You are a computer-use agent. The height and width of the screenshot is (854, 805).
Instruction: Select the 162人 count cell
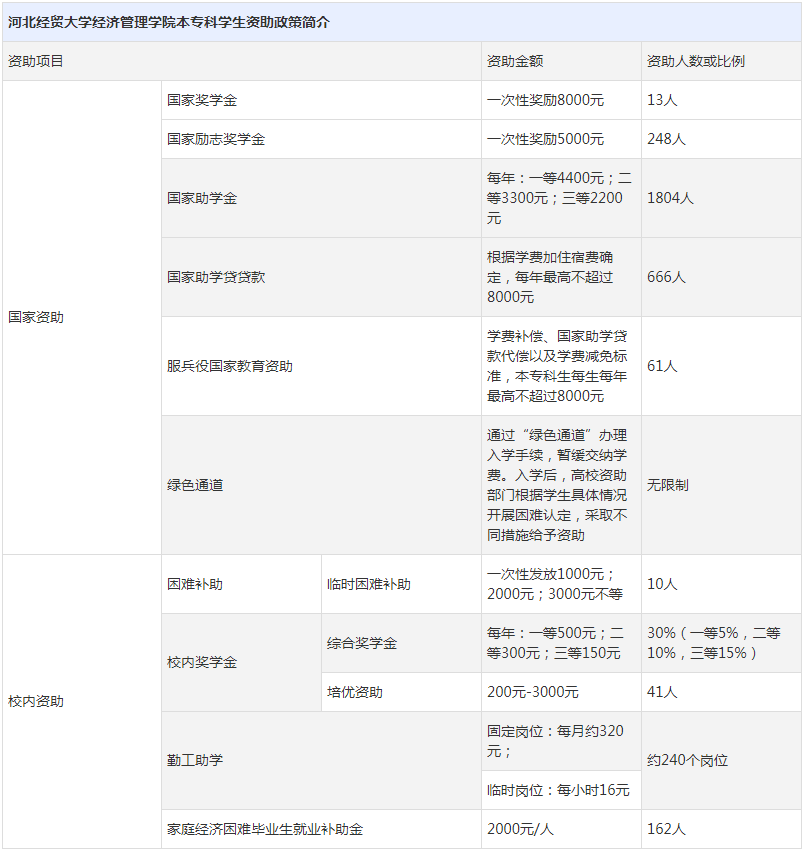click(x=721, y=829)
